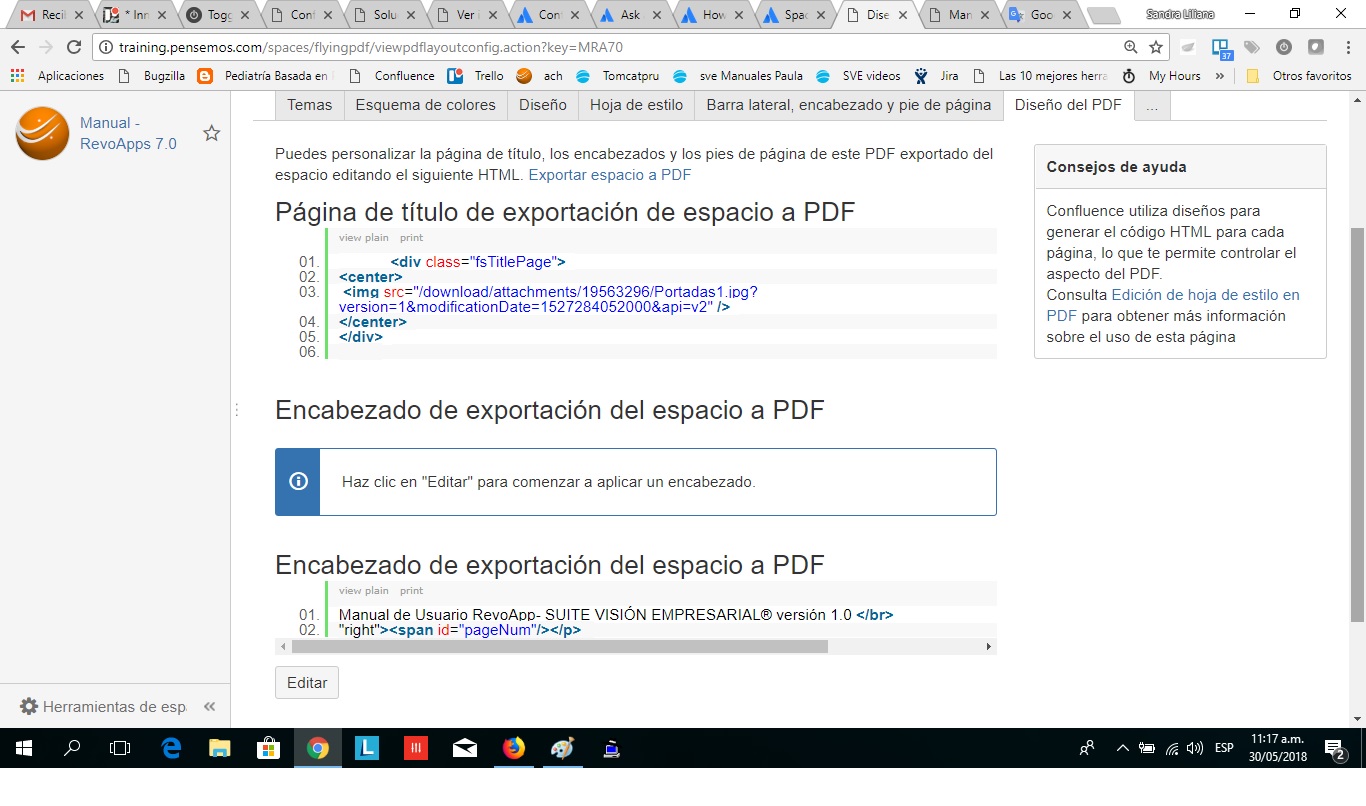Open Firefox from taskbar
The width and height of the screenshot is (1366, 806).
pos(514,748)
